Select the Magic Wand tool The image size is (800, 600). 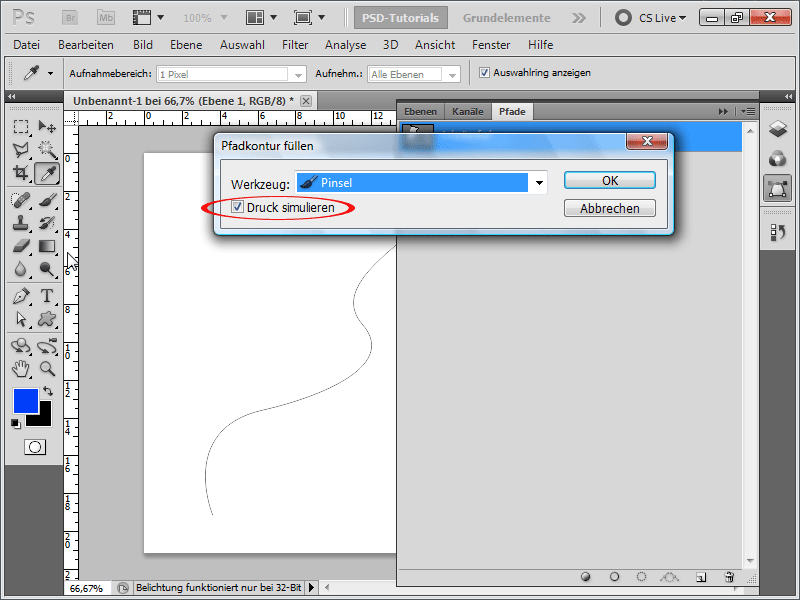click(47, 149)
